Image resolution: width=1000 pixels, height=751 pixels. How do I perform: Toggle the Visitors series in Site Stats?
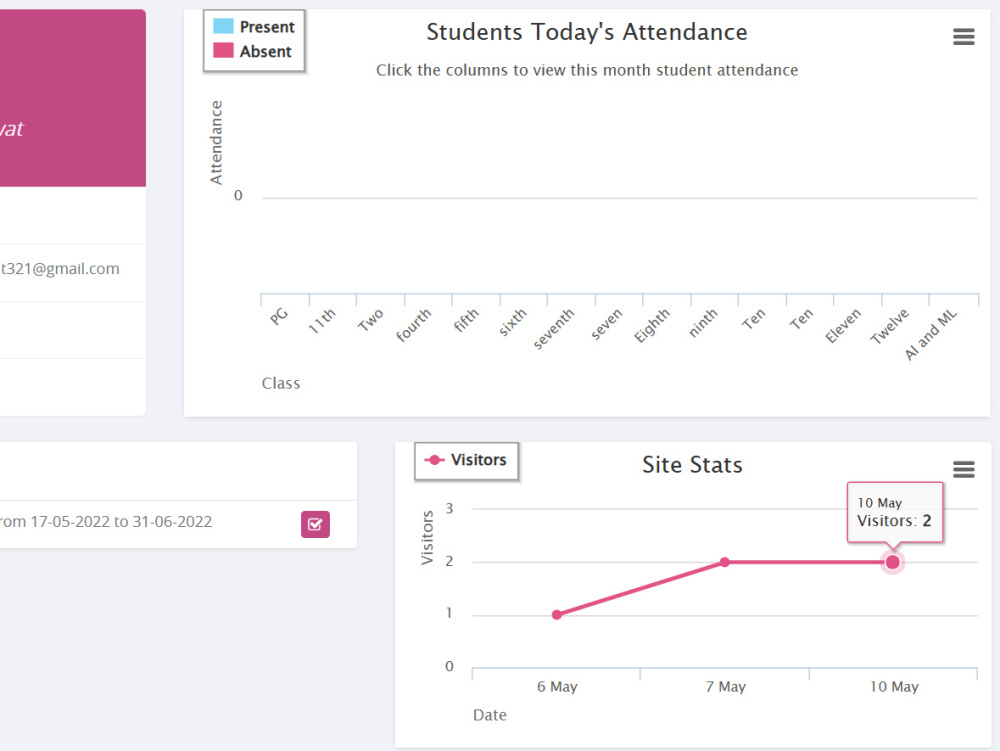(x=466, y=460)
